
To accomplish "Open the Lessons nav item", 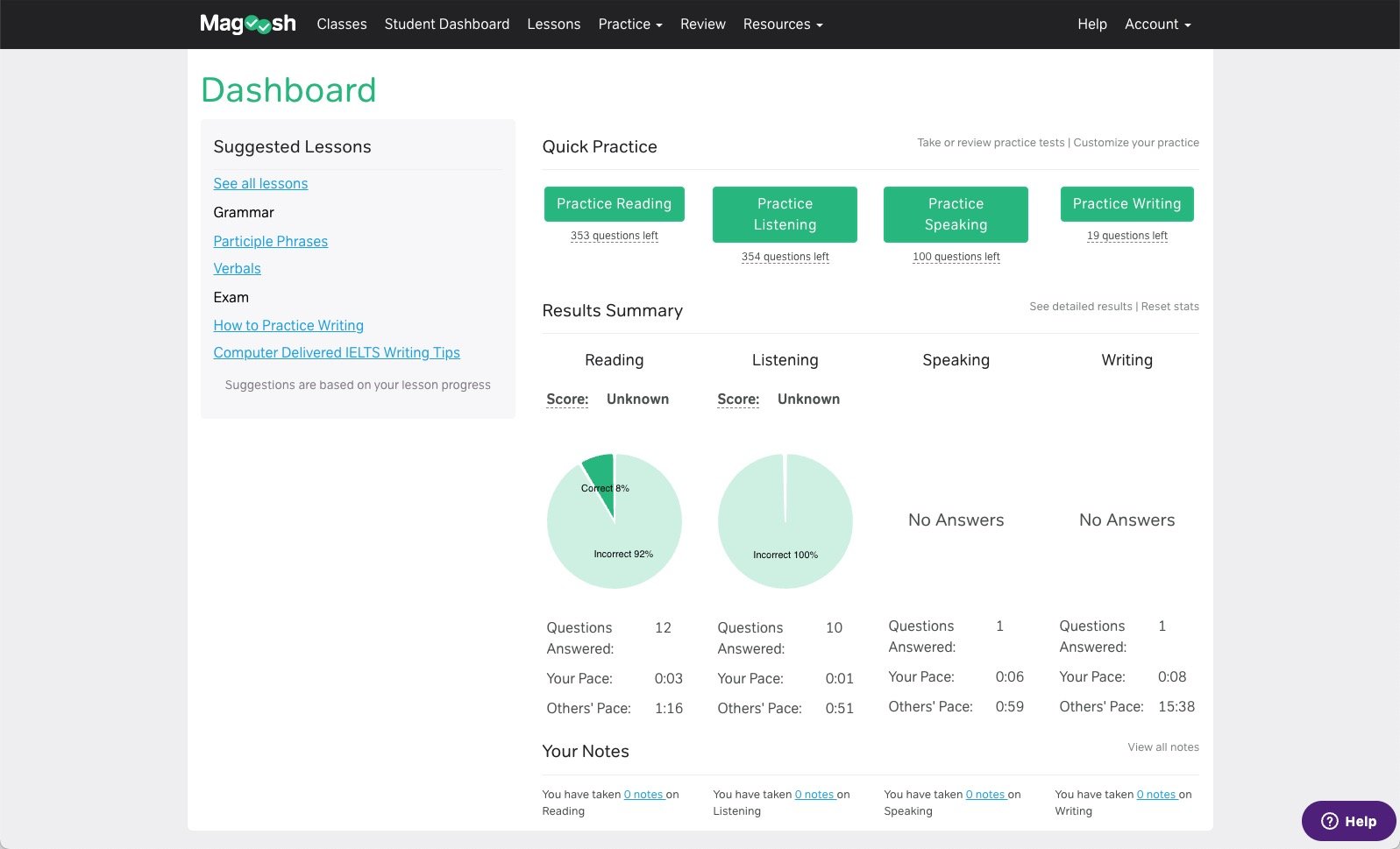I will 553,25.
